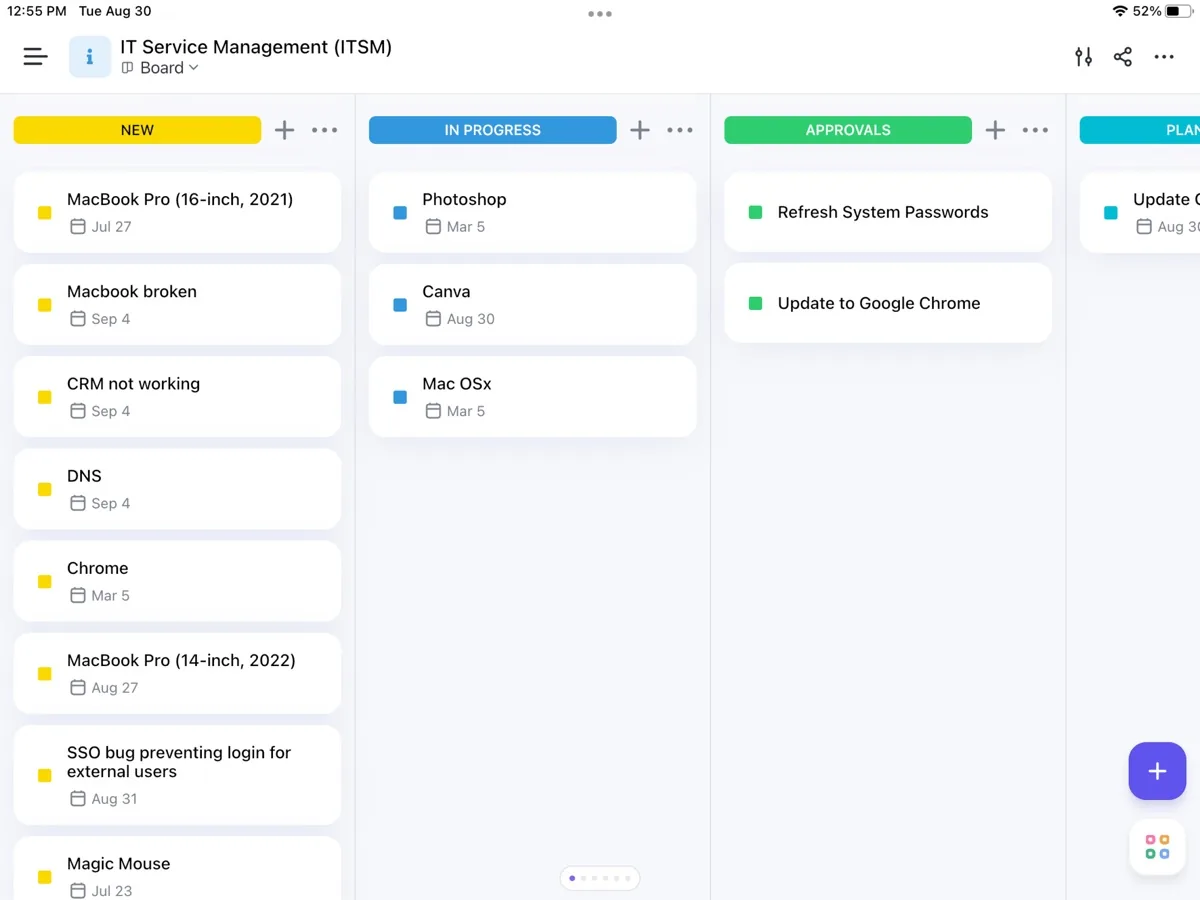This screenshot has height=900, width=1200.
Task: Tap Mar 5 due date on Photoshop
Action: [455, 227]
